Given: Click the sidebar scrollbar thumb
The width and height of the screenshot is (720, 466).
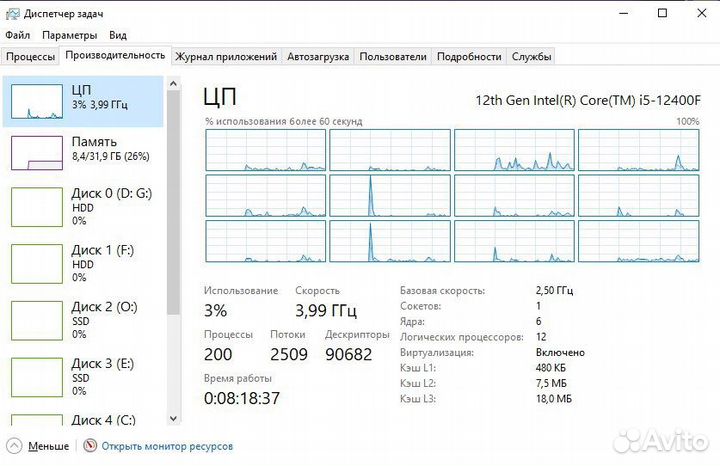Looking at the screenshot, I should coord(173,202).
